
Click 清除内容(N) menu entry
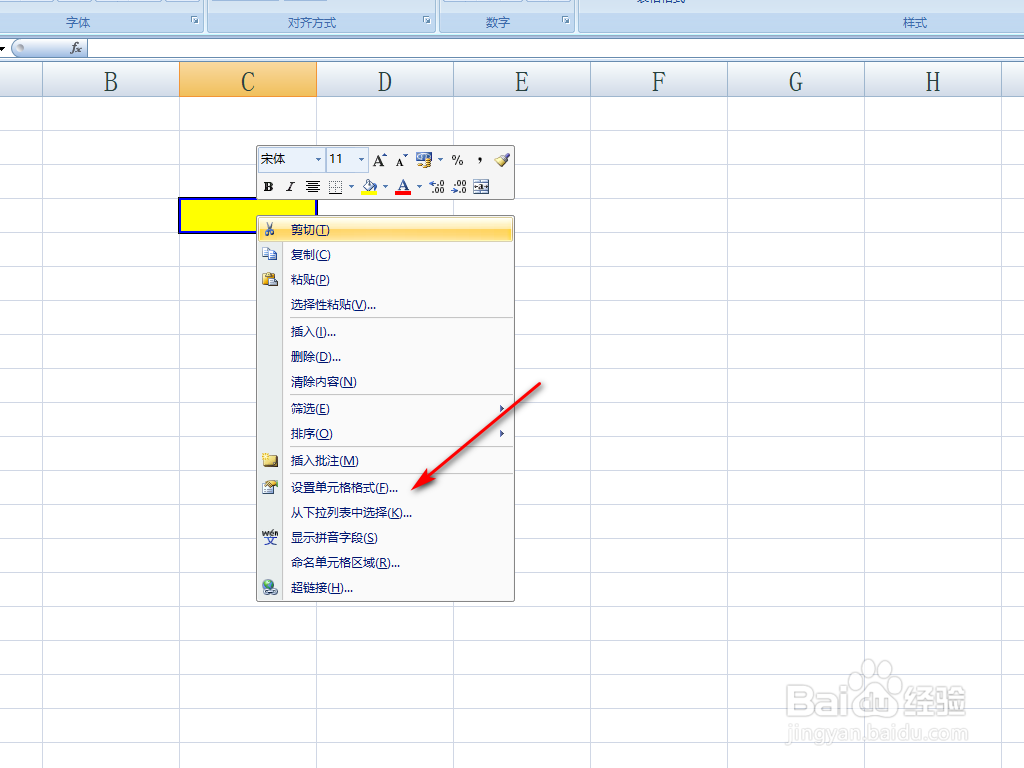pyautogui.click(x=385, y=382)
